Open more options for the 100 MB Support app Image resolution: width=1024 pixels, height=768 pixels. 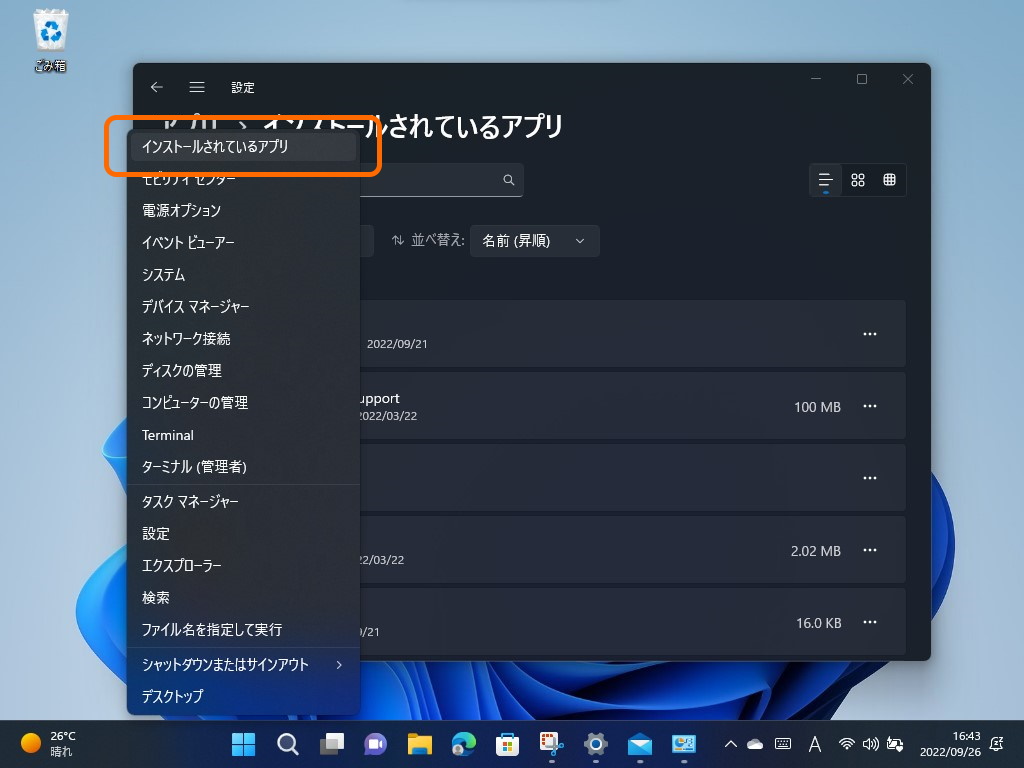pos(869,406)
